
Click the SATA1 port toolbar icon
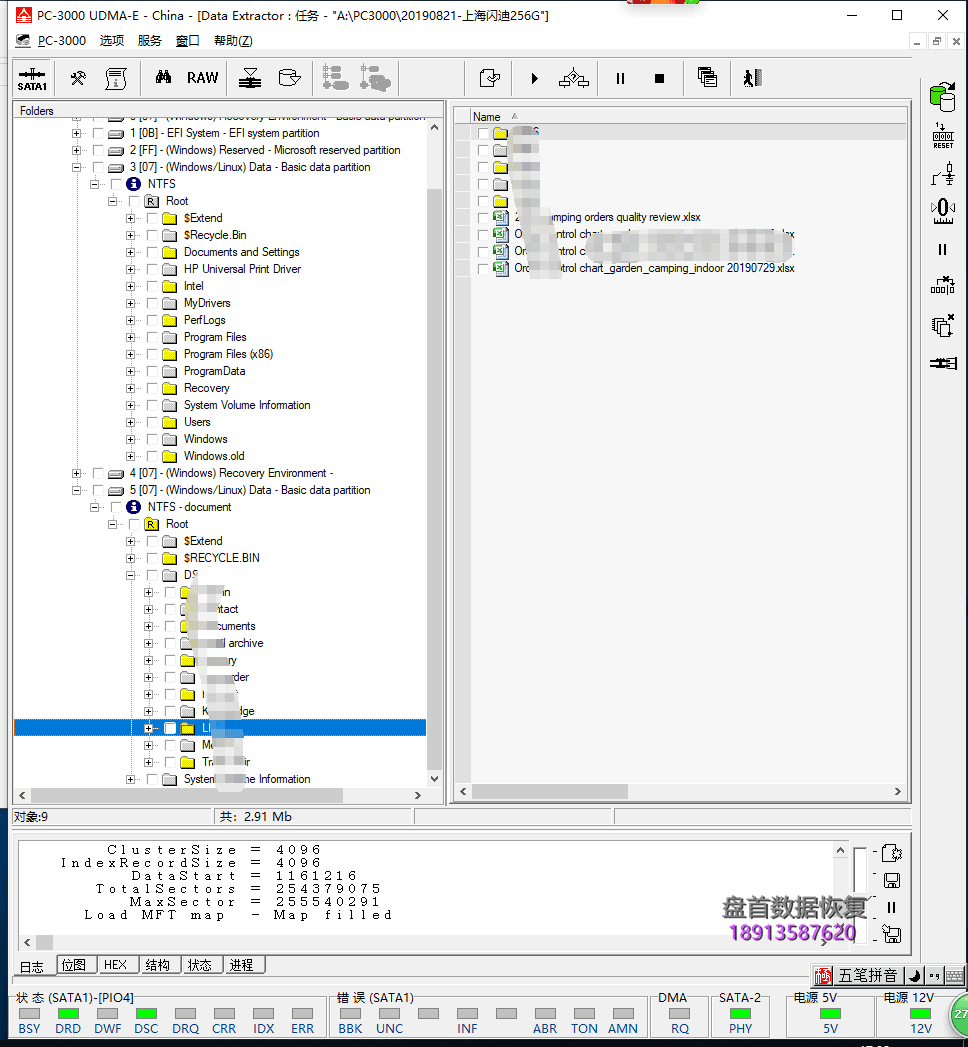pyautogui.click(x=32, y=79)
